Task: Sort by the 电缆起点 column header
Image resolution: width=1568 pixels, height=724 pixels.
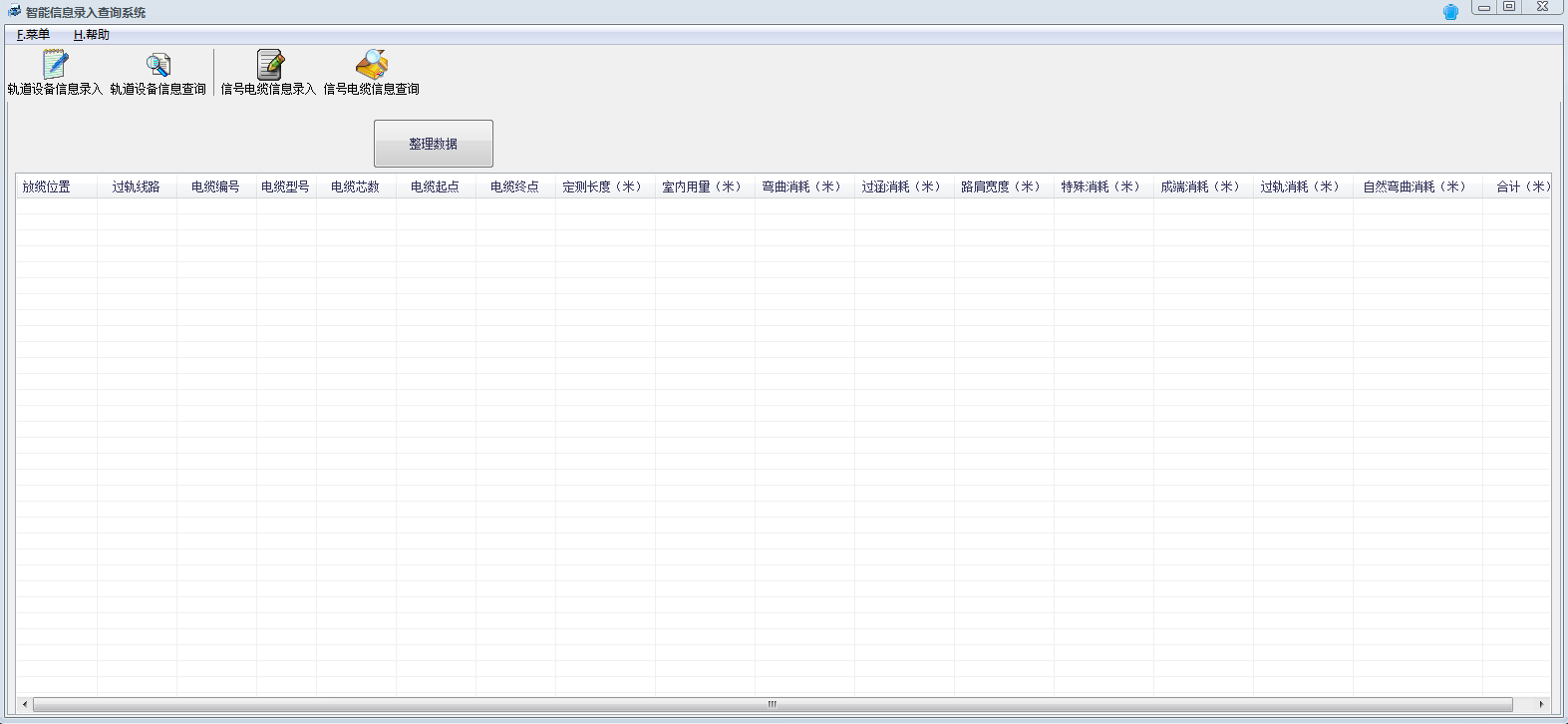Action: tap(435, 186)
